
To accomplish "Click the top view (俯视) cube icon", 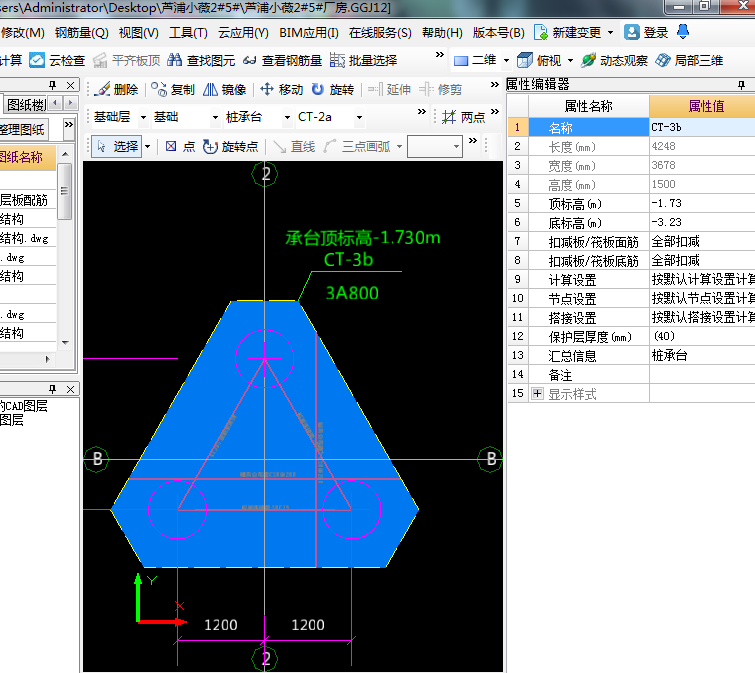I will tap(524, 60).
